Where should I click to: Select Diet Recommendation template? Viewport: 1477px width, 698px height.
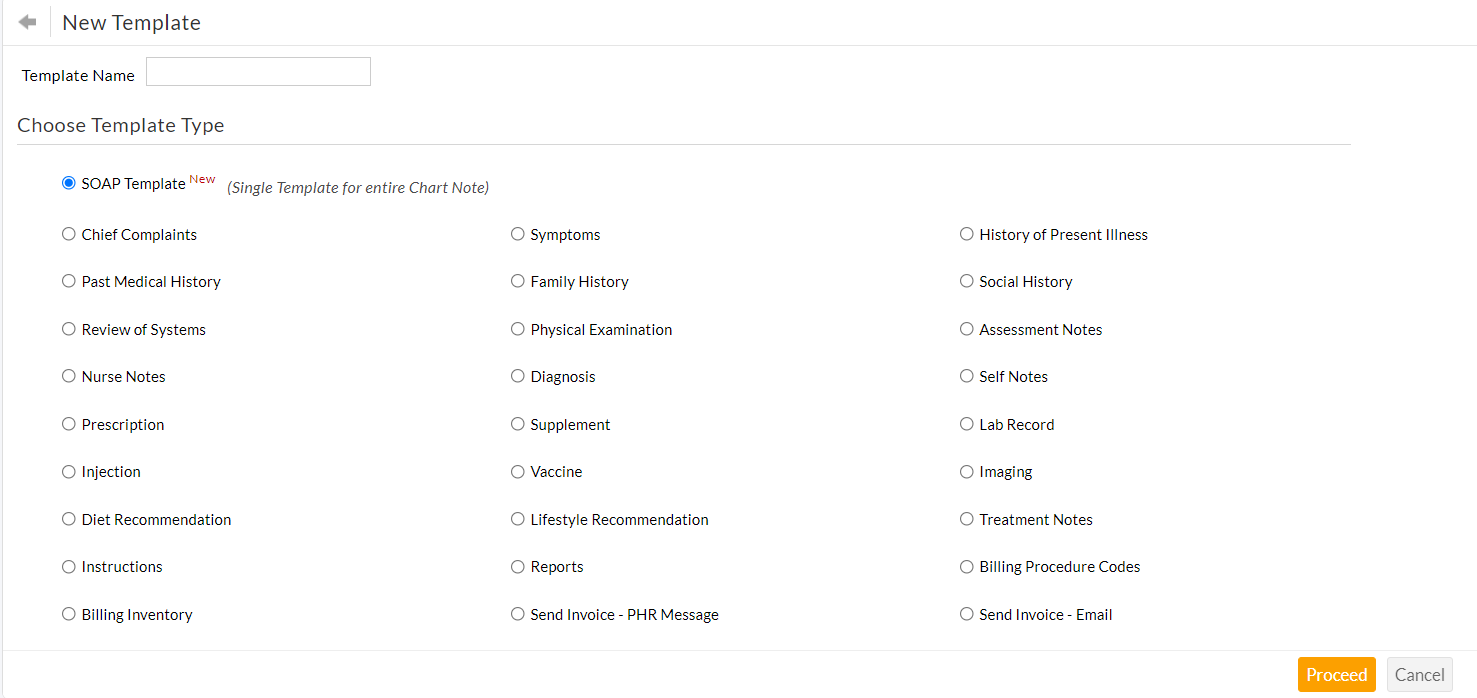(68, 519)
